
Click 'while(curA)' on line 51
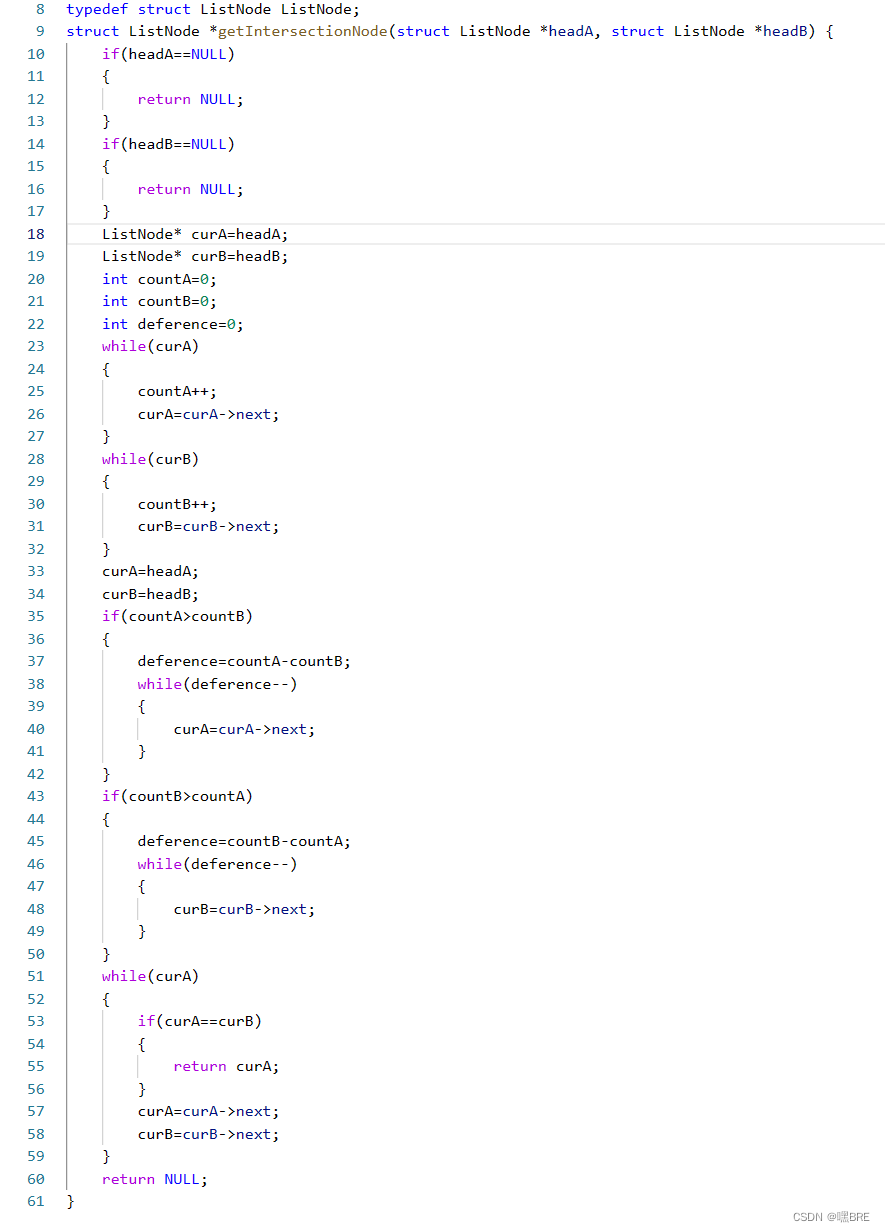[x=150, y=976]
